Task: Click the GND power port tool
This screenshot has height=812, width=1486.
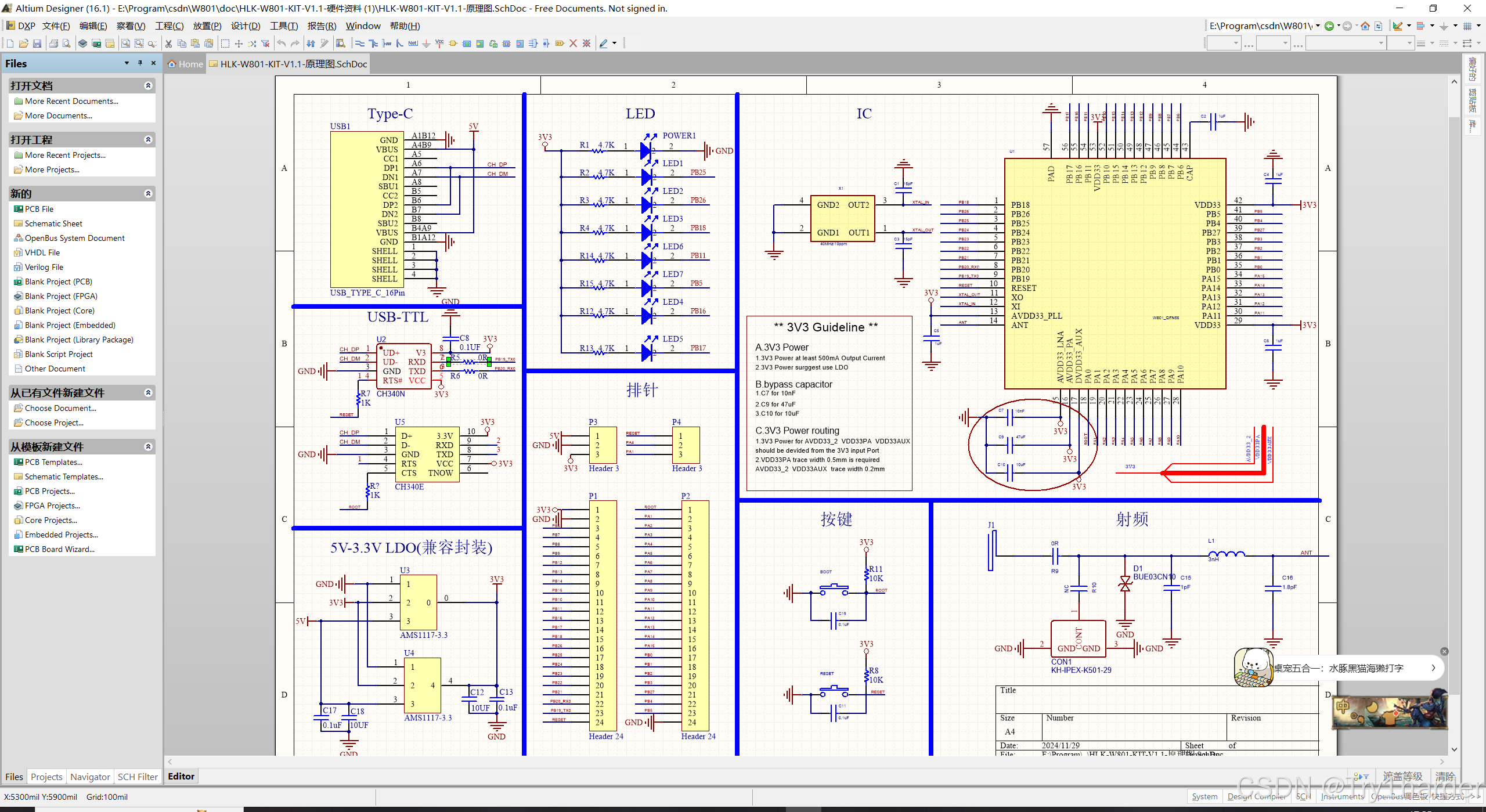Action: click(x=426, y=44)
